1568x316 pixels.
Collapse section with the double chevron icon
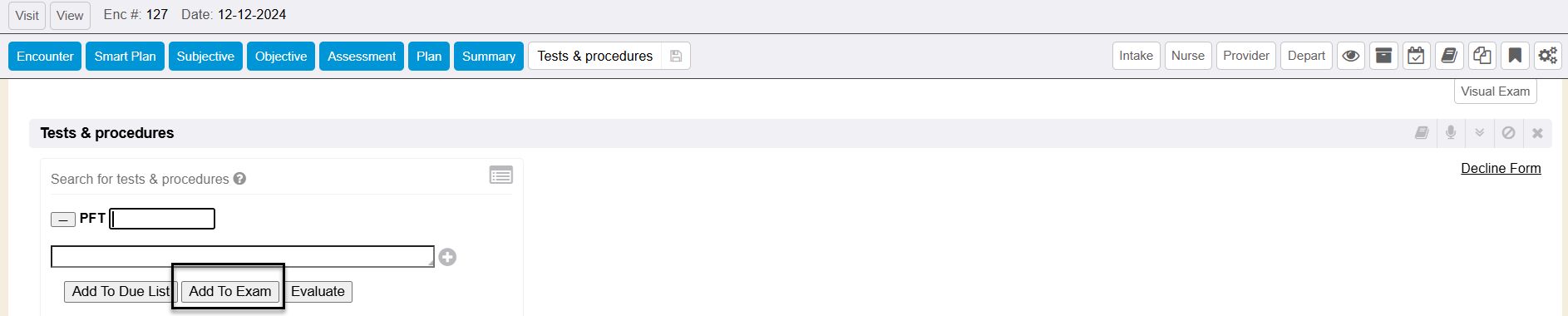pyautogui.click(x=1480, y=133)
